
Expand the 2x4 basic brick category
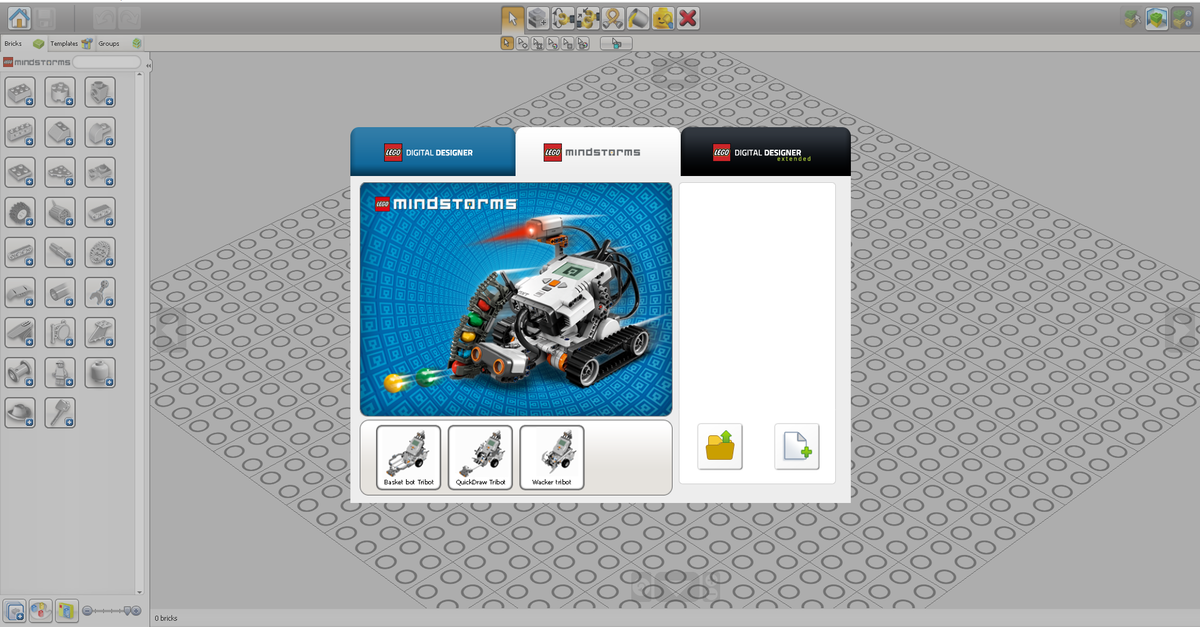click(x=20, y=92)
